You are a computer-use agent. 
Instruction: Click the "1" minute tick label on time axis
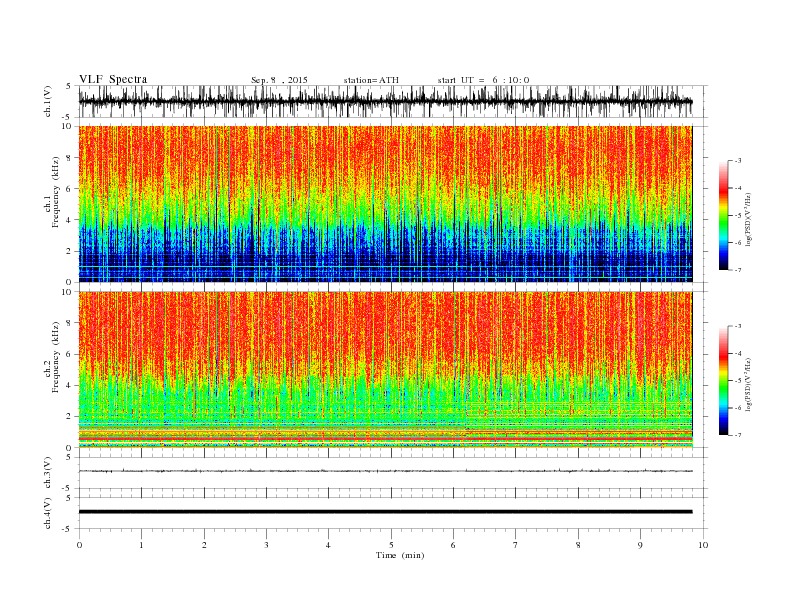[x=141, y=545]
